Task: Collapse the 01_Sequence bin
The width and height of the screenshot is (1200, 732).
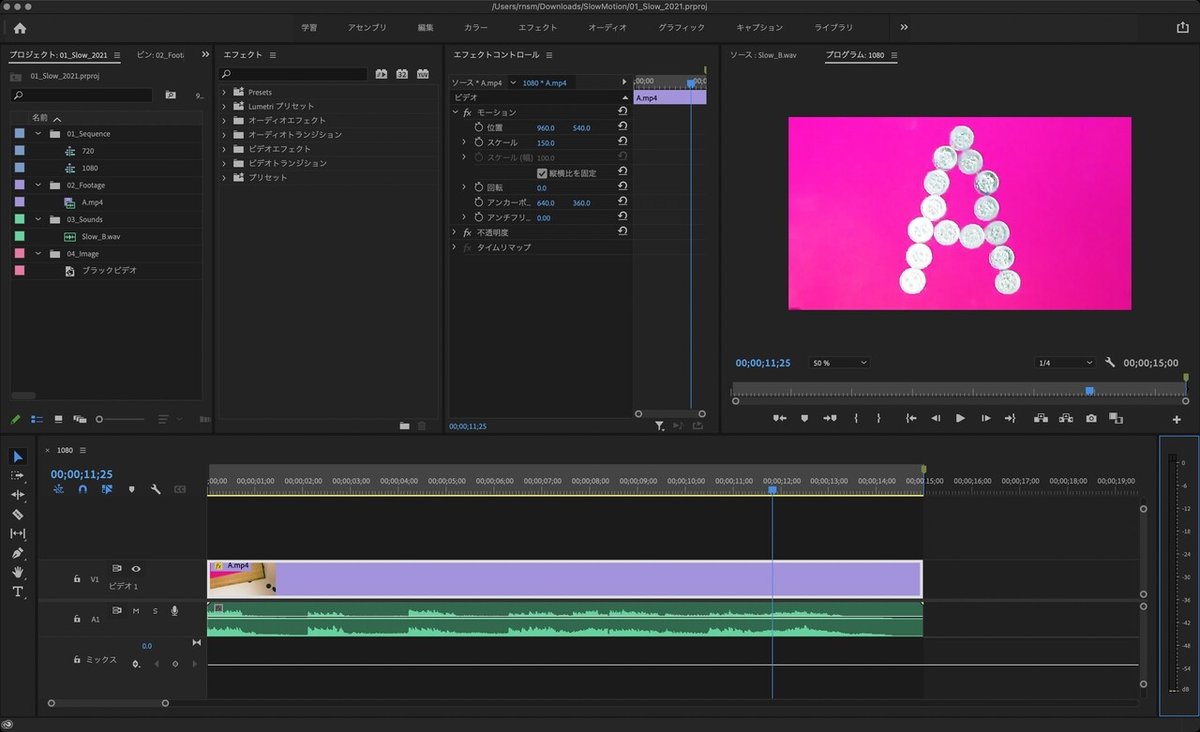Action: 39,133
